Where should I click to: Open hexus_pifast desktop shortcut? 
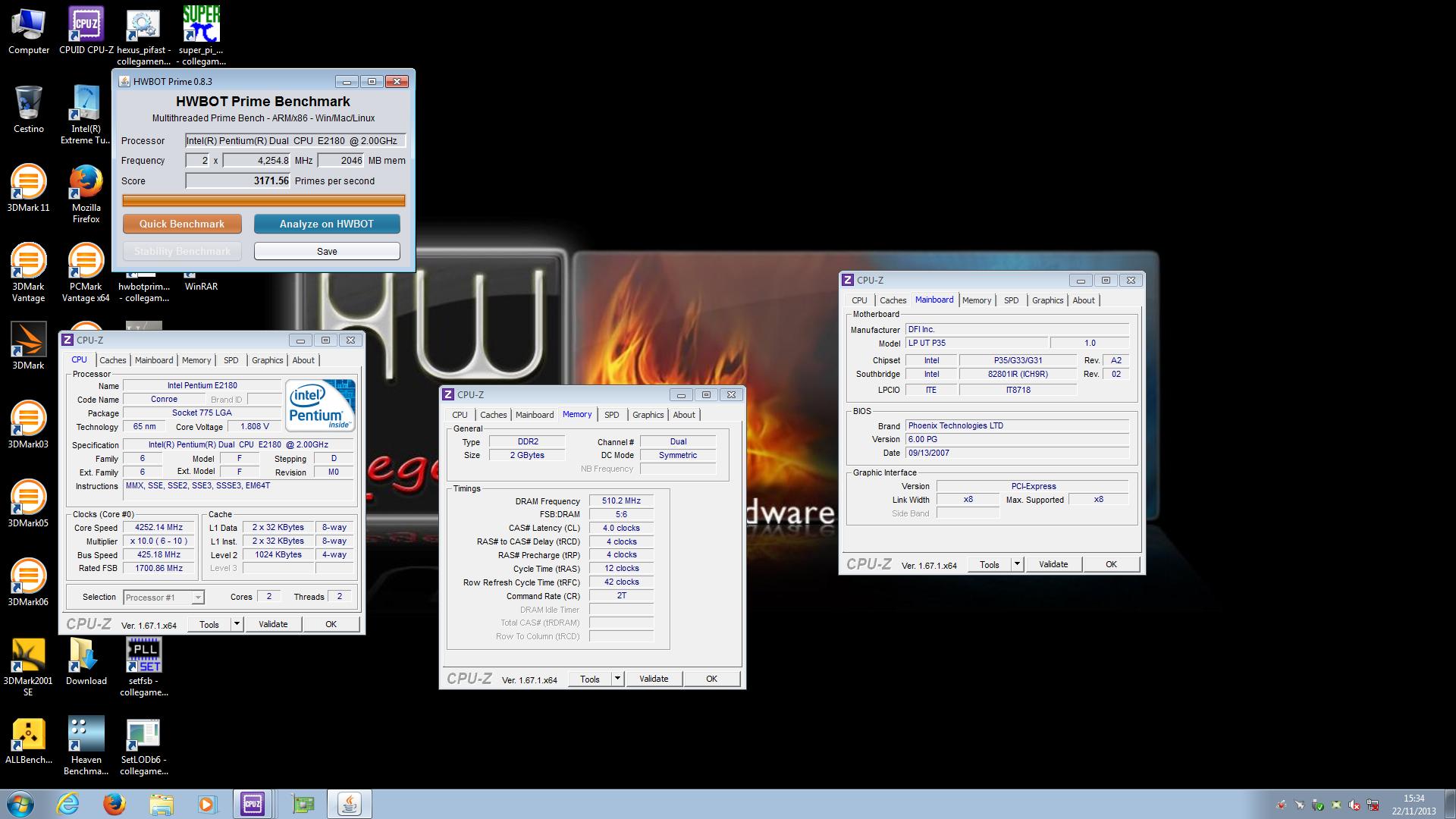point(144,36)
